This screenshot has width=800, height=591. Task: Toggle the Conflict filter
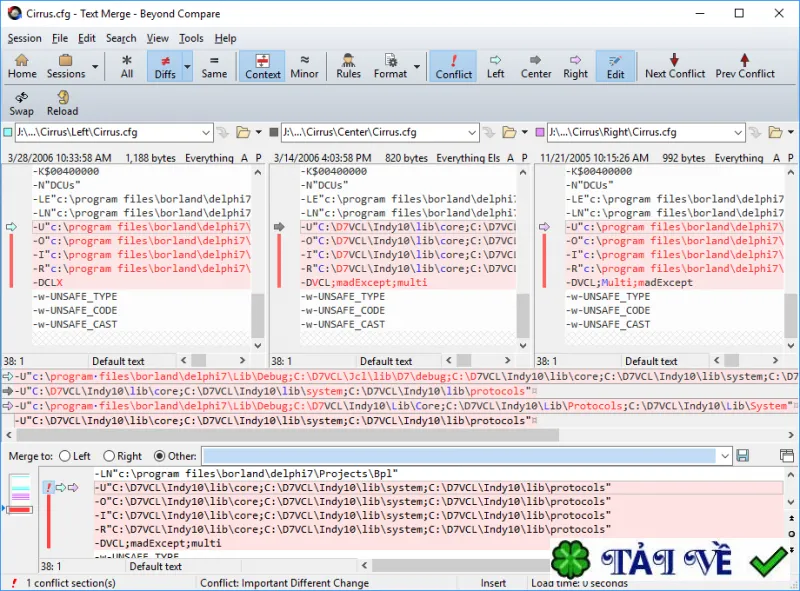[454, 66]
